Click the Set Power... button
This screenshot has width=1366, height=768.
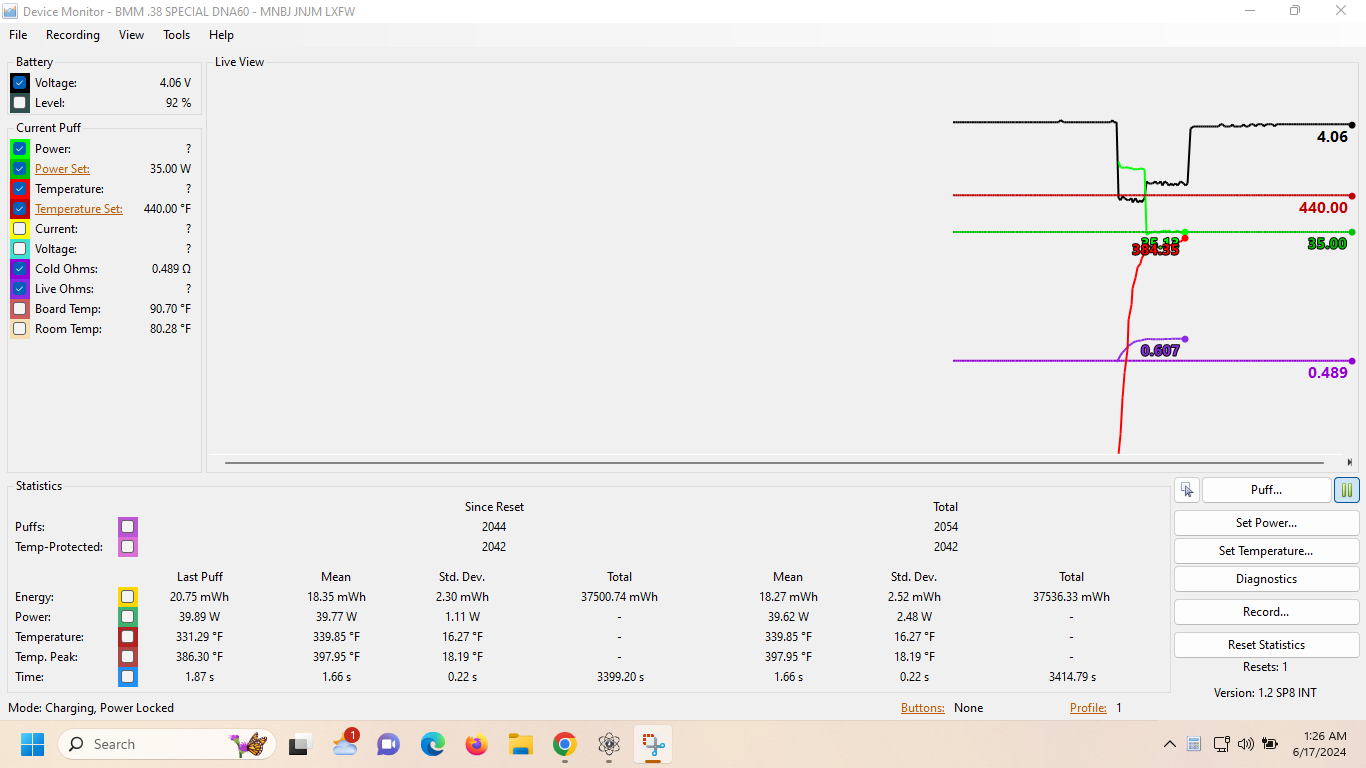(x=1266, y=523)
